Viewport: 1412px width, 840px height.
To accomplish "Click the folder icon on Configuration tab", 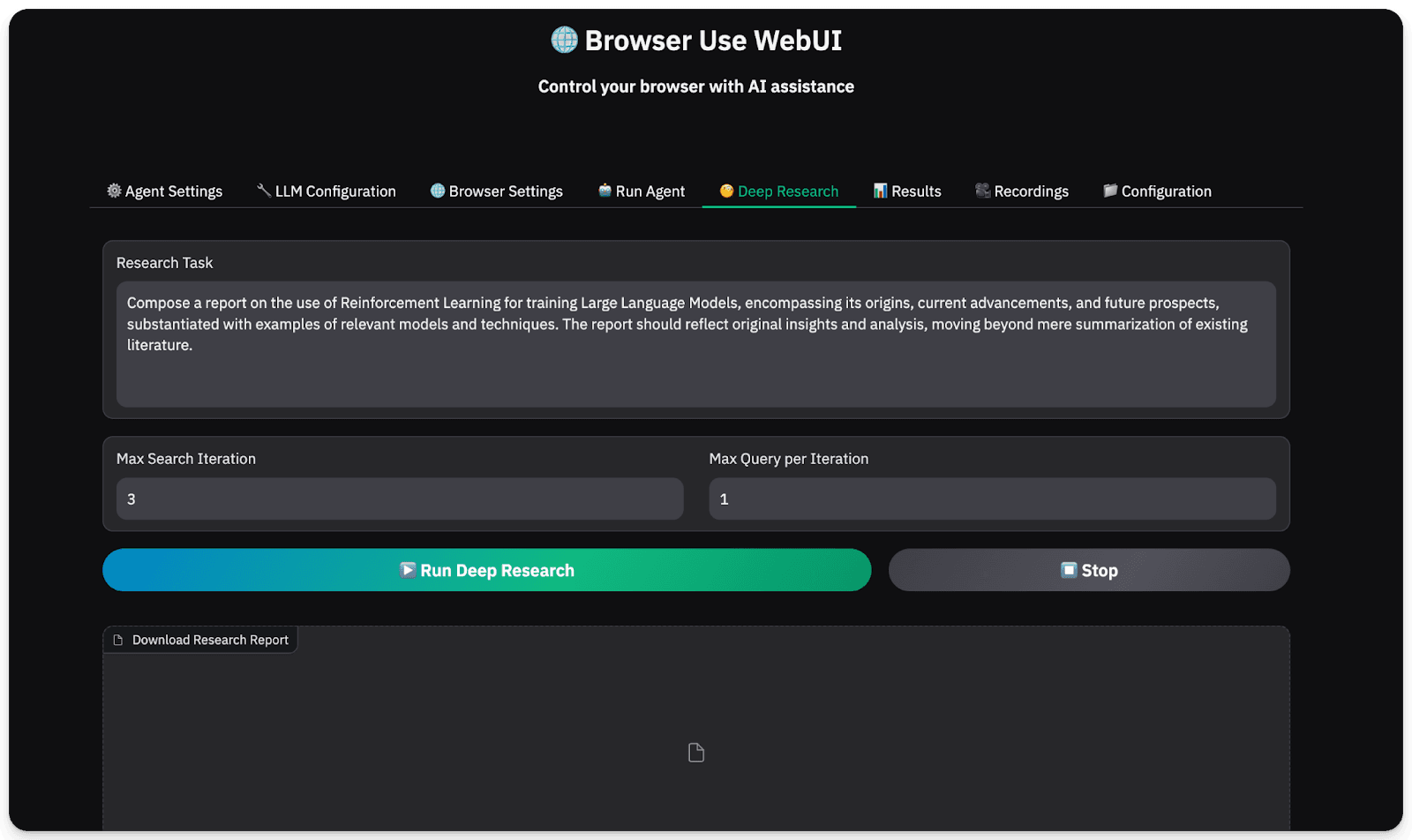I will point(1110,191).
